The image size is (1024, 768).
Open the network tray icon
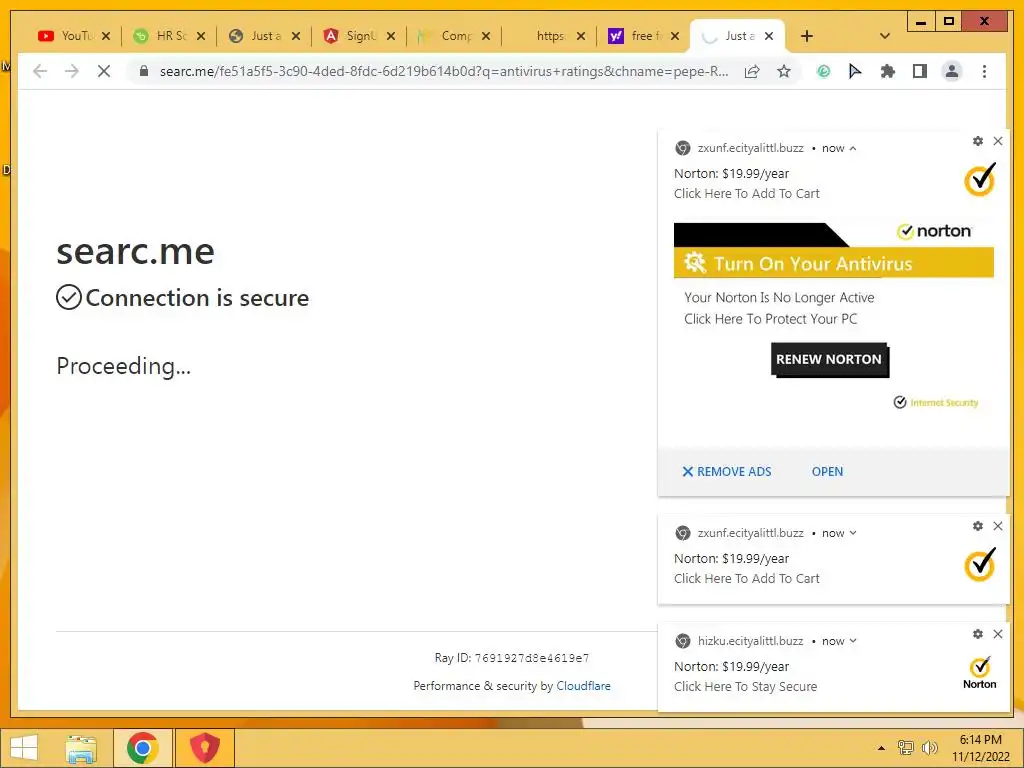tap(905, 748)
